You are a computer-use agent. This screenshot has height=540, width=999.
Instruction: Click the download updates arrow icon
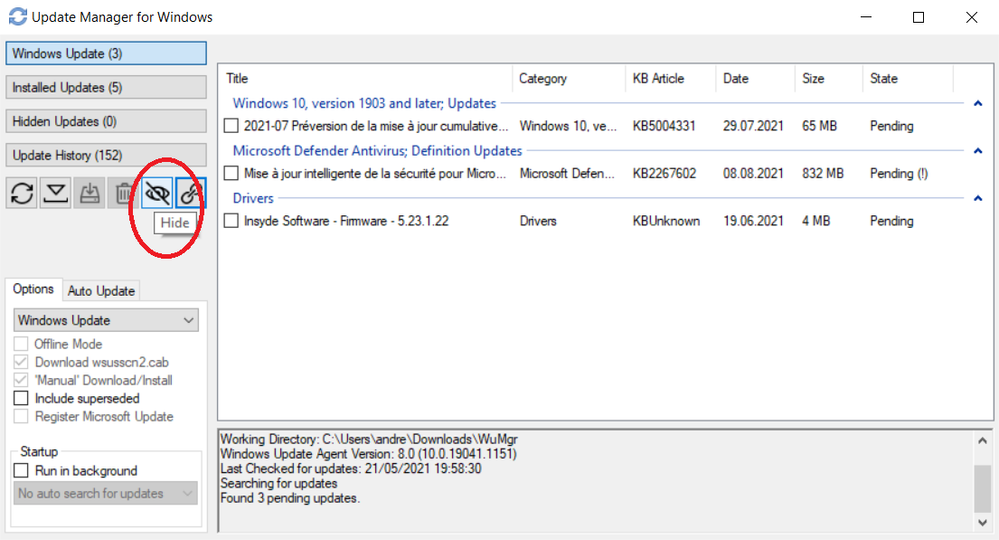click(56, 193)
